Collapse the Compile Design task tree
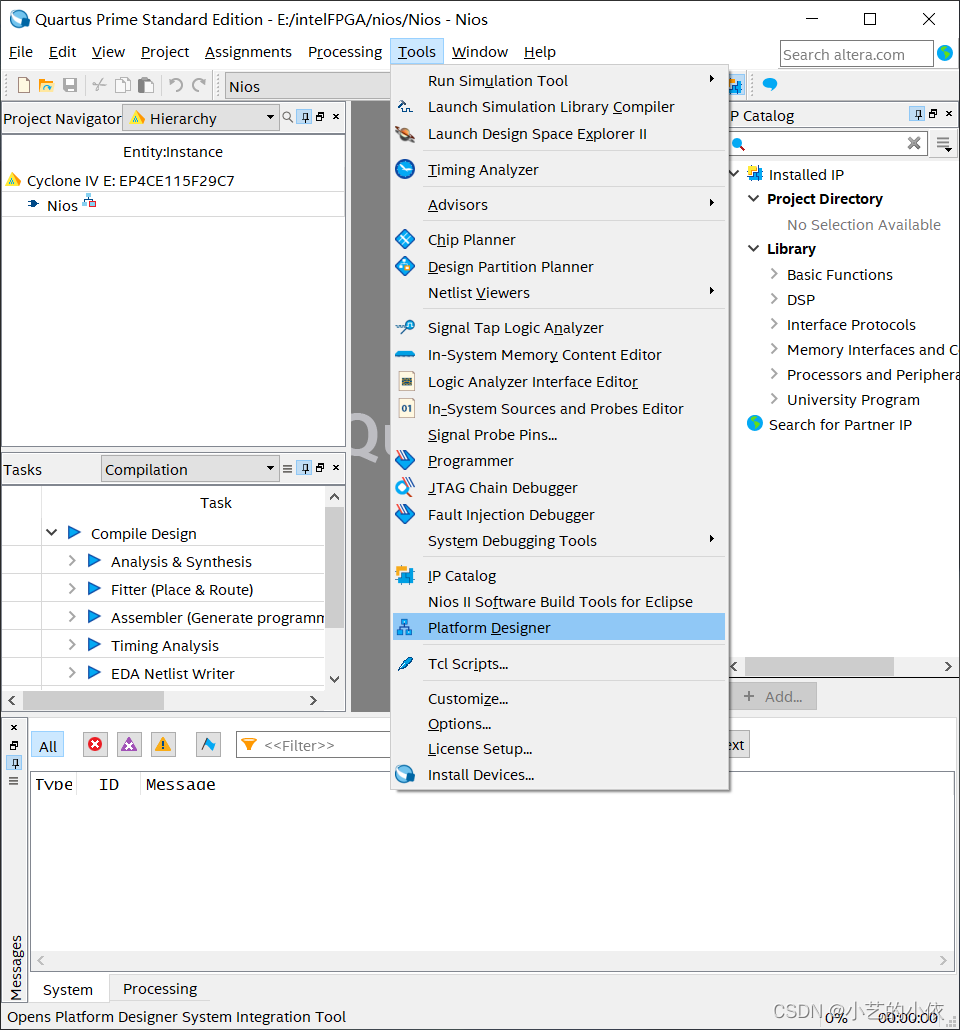 [51, 532]
